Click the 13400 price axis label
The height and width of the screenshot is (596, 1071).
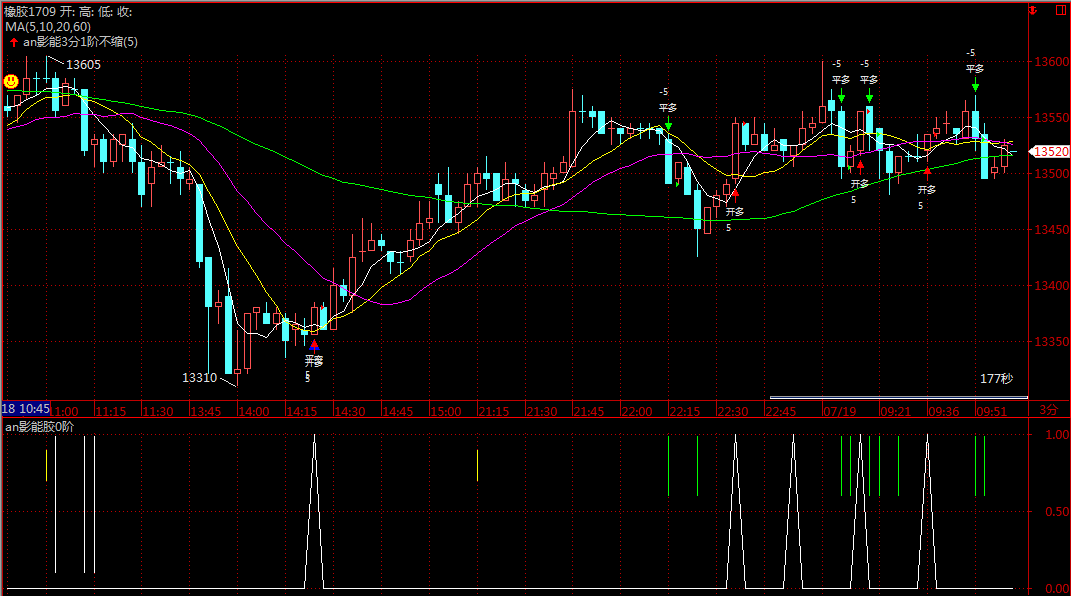click(1051, 285)
